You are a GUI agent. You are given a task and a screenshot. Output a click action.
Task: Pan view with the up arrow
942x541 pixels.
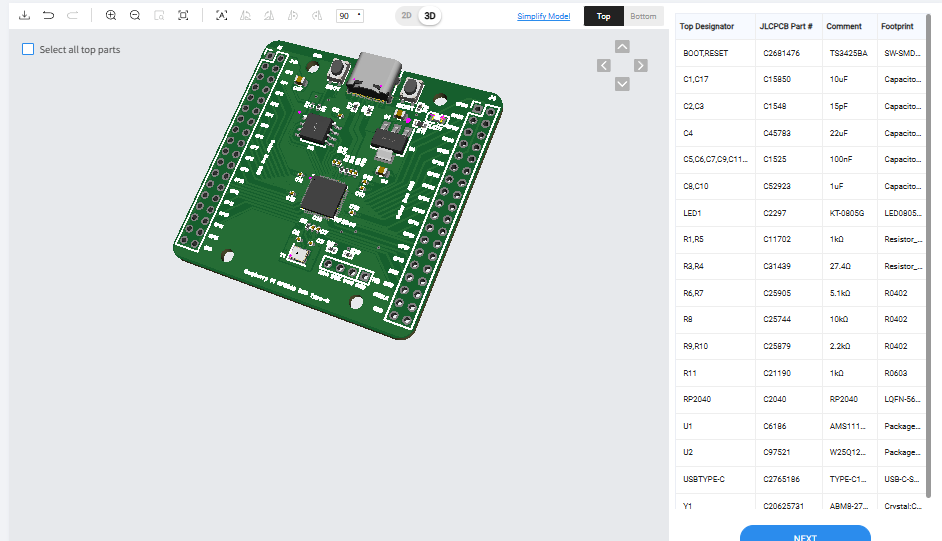(x=622, y=46)
